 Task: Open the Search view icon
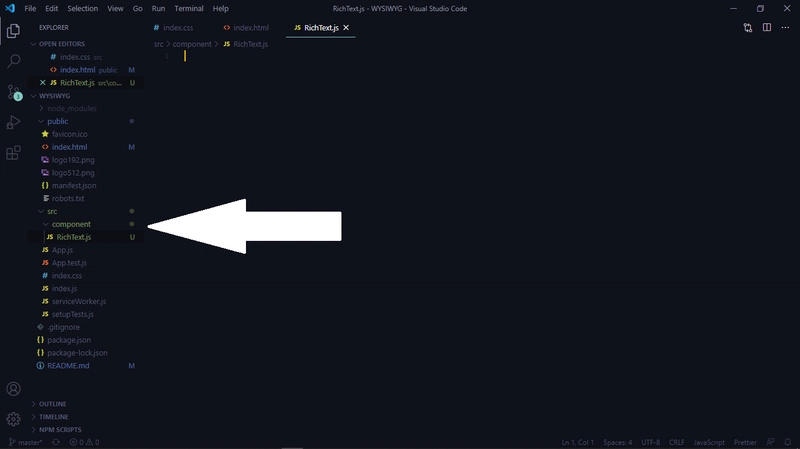13,61
